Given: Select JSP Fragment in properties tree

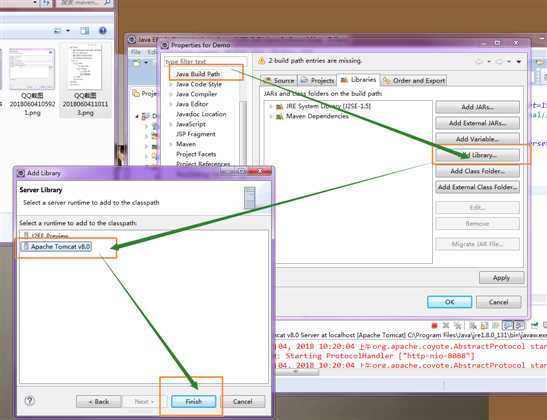Looking at the screenshot, I should (195, 134).
